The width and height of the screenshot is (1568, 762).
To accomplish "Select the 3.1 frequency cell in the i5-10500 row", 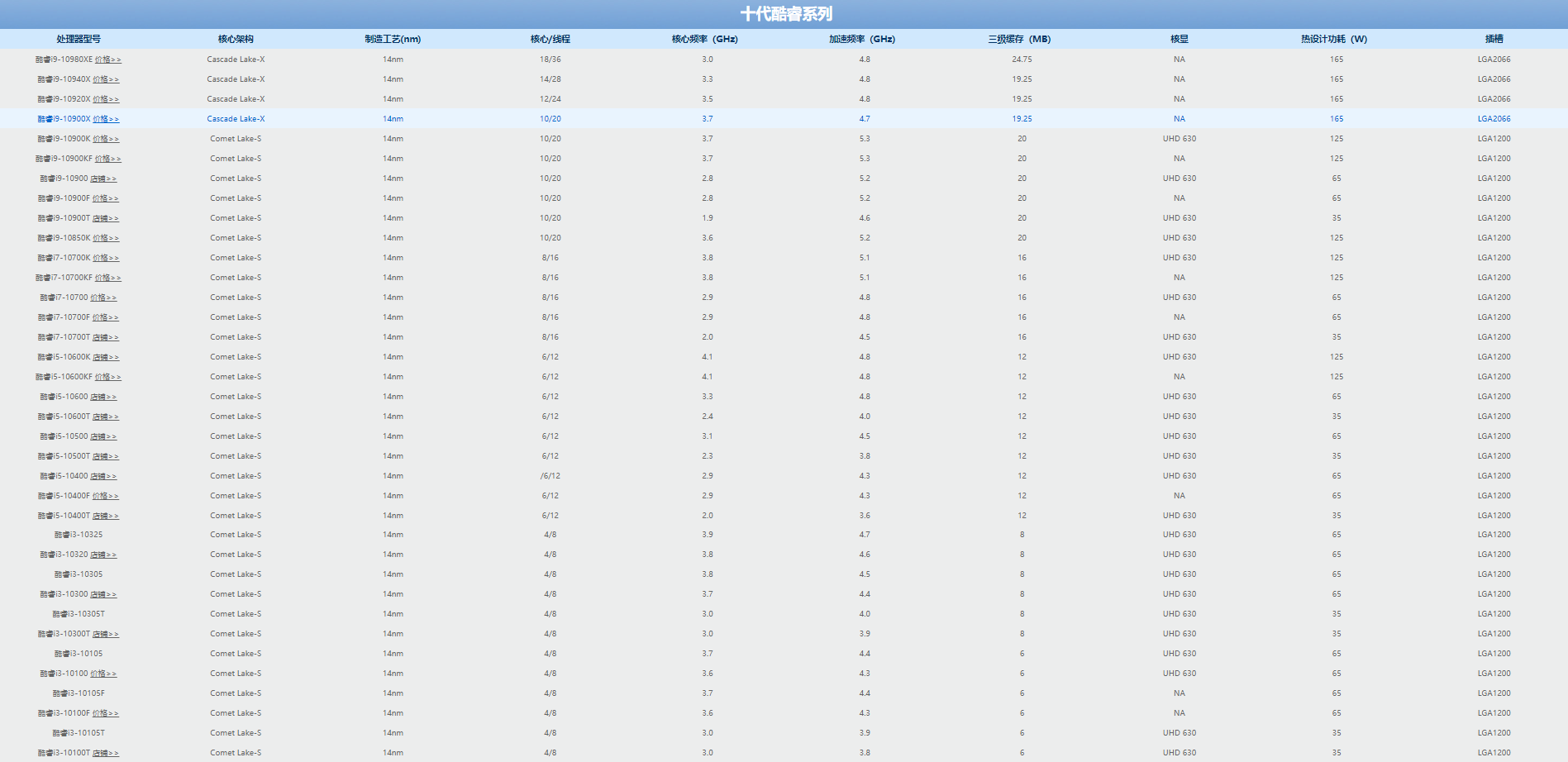I will pos(708,436).
